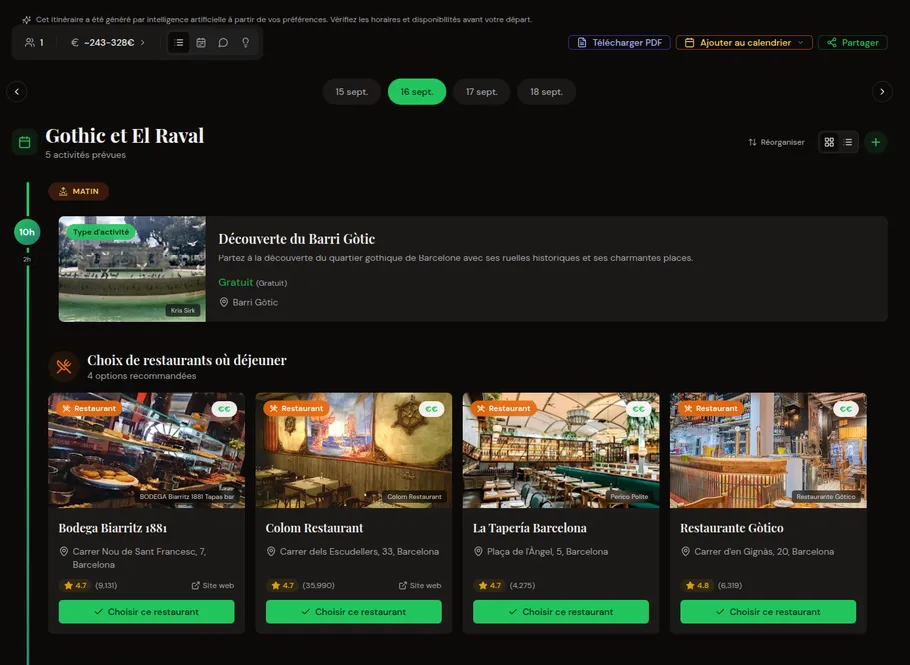Viewport: 910px width, 665px height.
Task: Open Colom Restaurant Site web link
Action: point(420,586)
